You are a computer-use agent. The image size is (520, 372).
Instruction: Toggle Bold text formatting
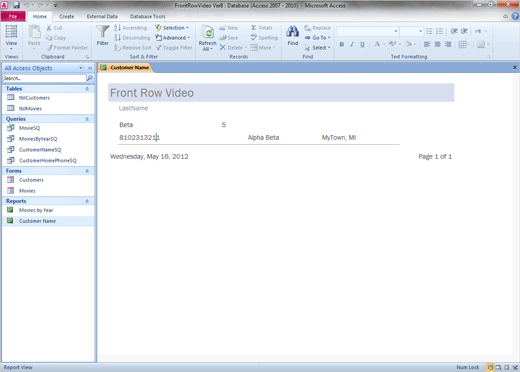pyautogui.click(x=342, y=44)
